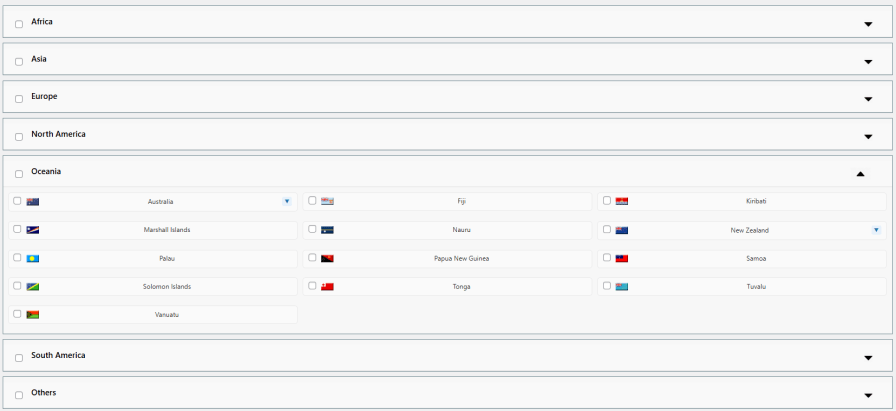Click the Fiji flag icon
The height and width of the screenshot is (411, 896).
(x=327, y=201)
